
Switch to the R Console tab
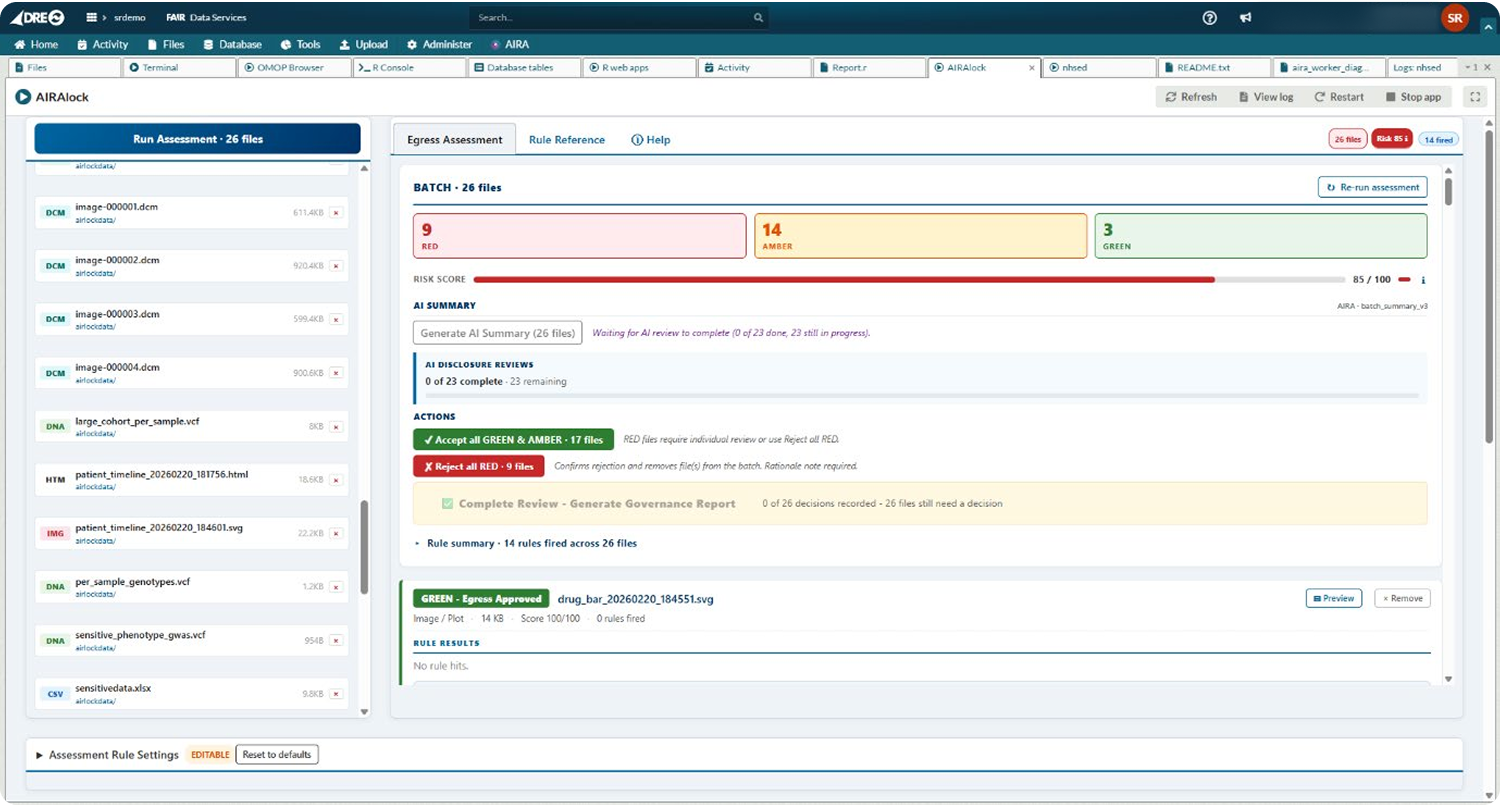[x=410, y=68]
